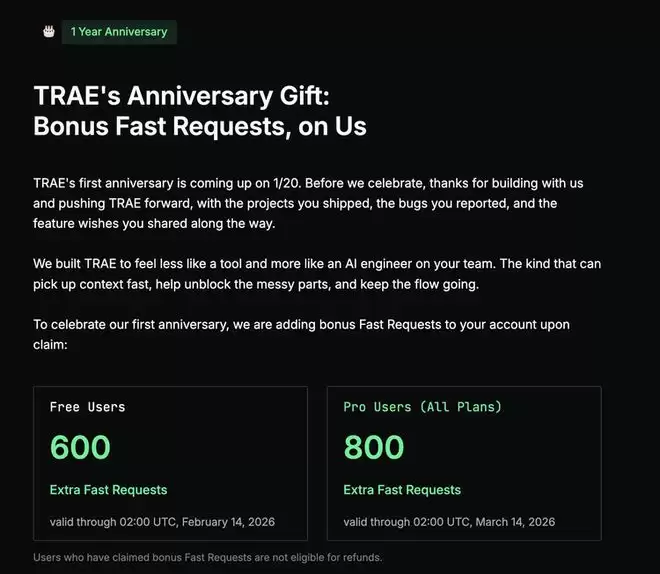Click the Bonus Fast Requests, on Us line
Screen dimensions: 660x574
coord(200,127)
